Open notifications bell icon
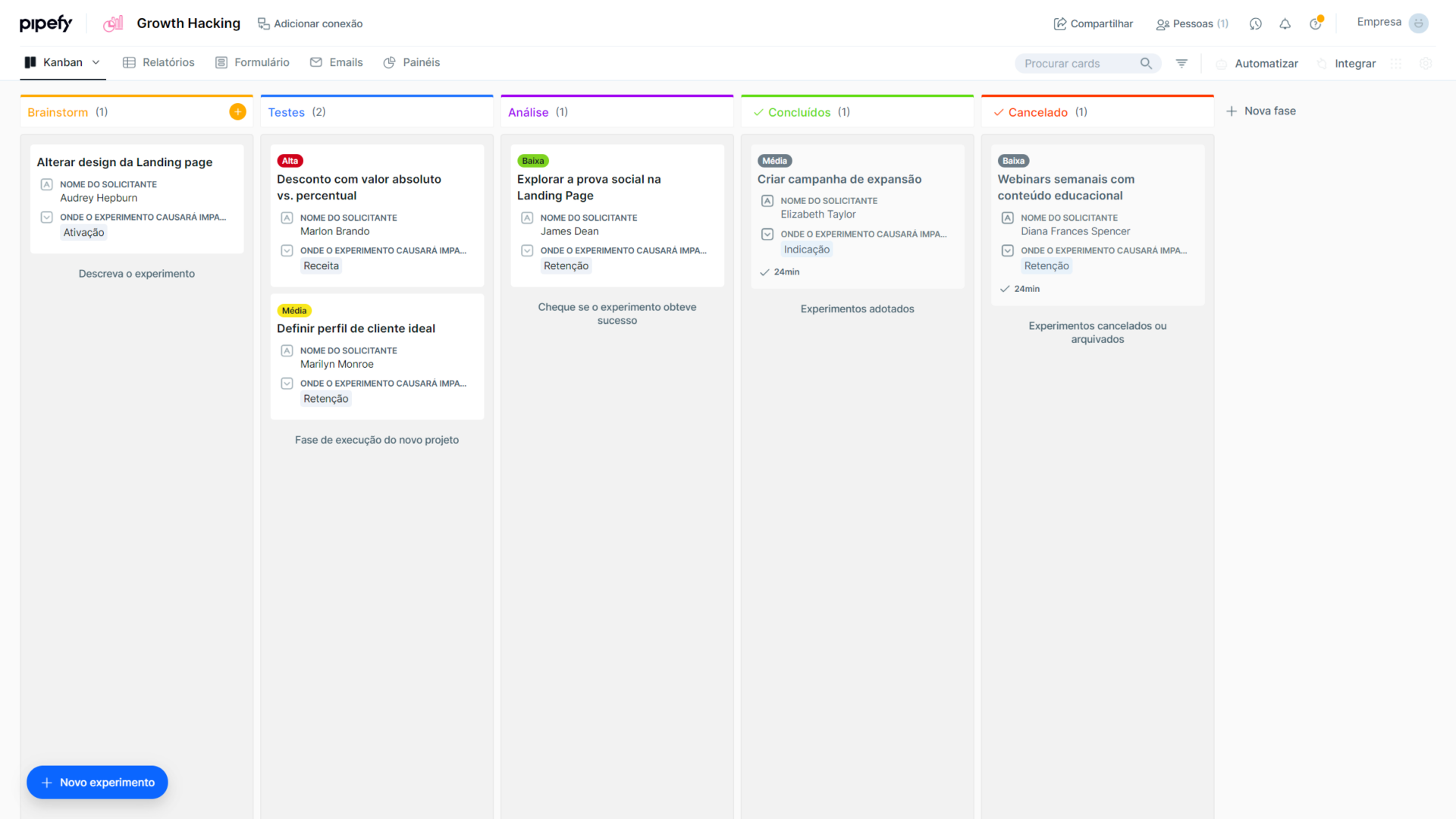This screenshot has width=1456, height=819. click(1285, 24)
